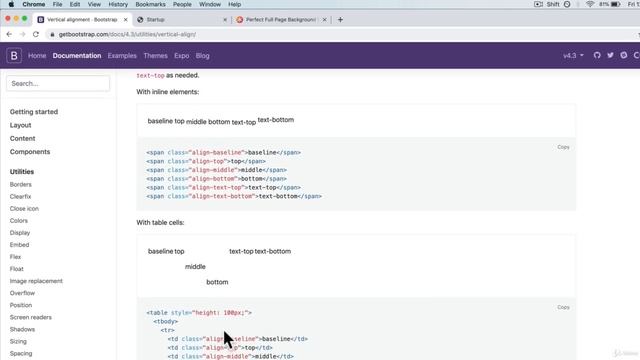Open Shadows utility page
The image size is (640, 360).
[22, 329]
